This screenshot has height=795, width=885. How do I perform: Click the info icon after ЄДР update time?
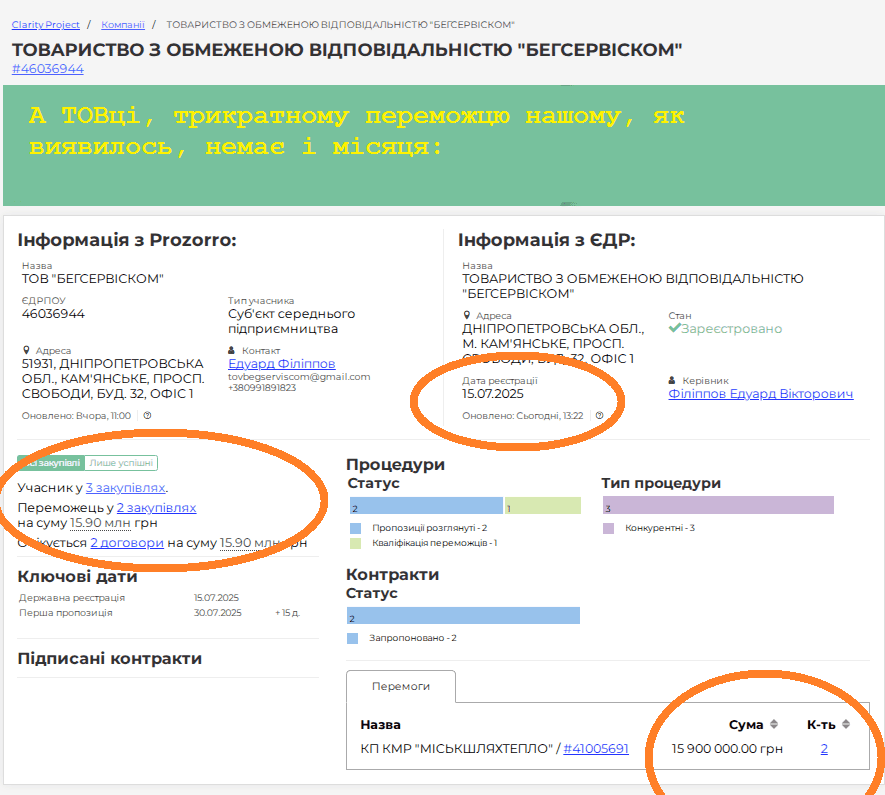pyautogui.click(x=599, y=415)
